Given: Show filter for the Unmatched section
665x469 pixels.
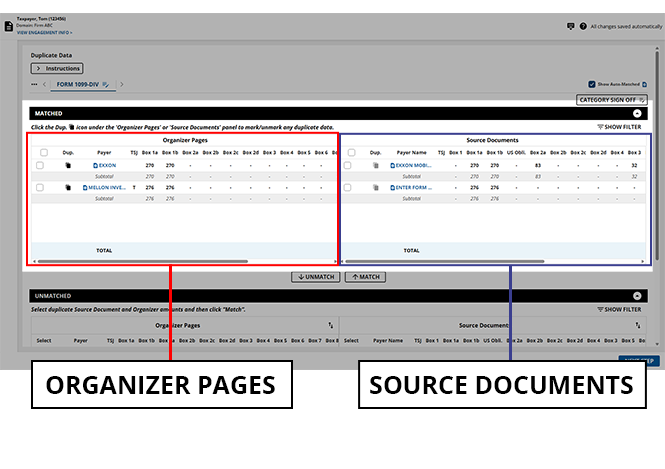Looking at the screenshot, I should (x=619, y=310).
